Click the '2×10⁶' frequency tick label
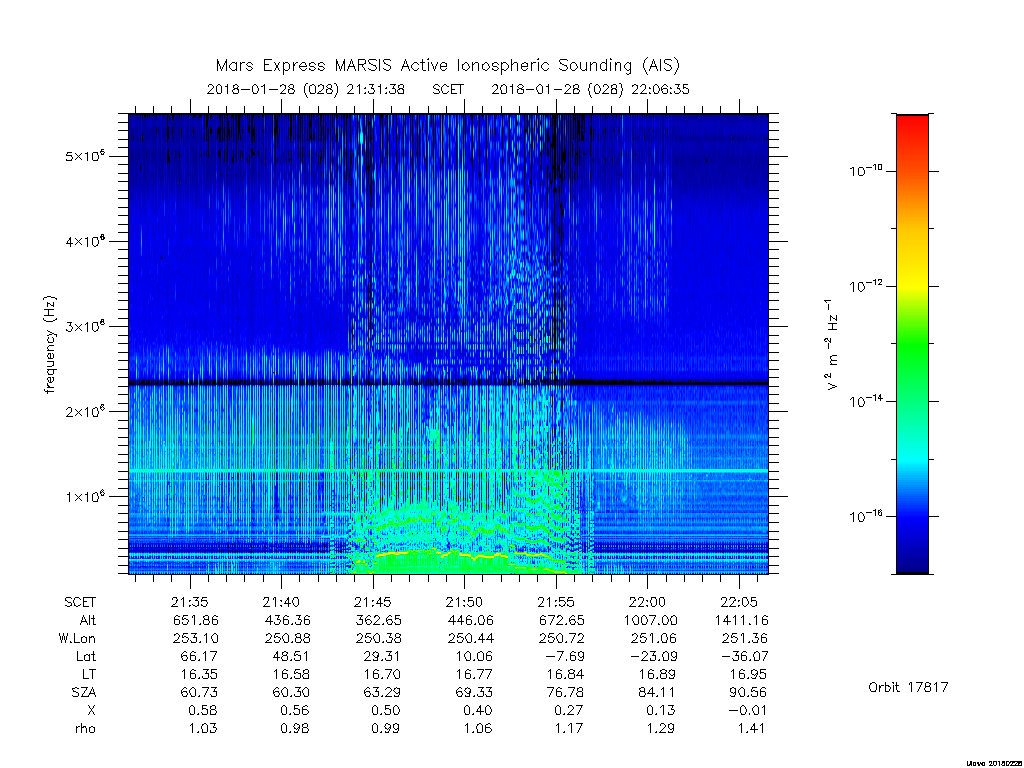 [x=85, y=411]
